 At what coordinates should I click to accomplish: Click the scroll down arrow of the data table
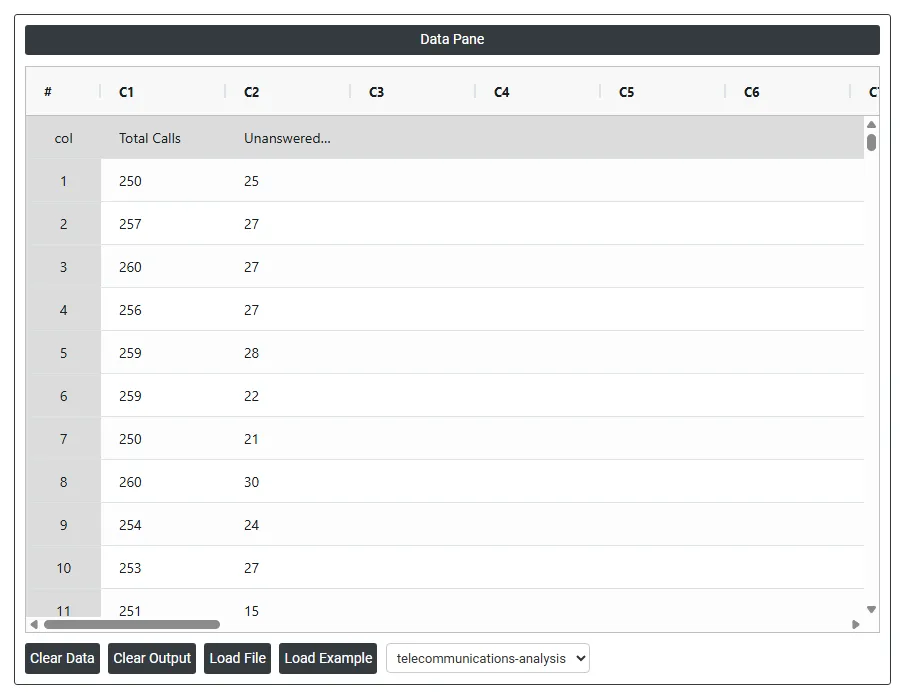tap(871, 609)
